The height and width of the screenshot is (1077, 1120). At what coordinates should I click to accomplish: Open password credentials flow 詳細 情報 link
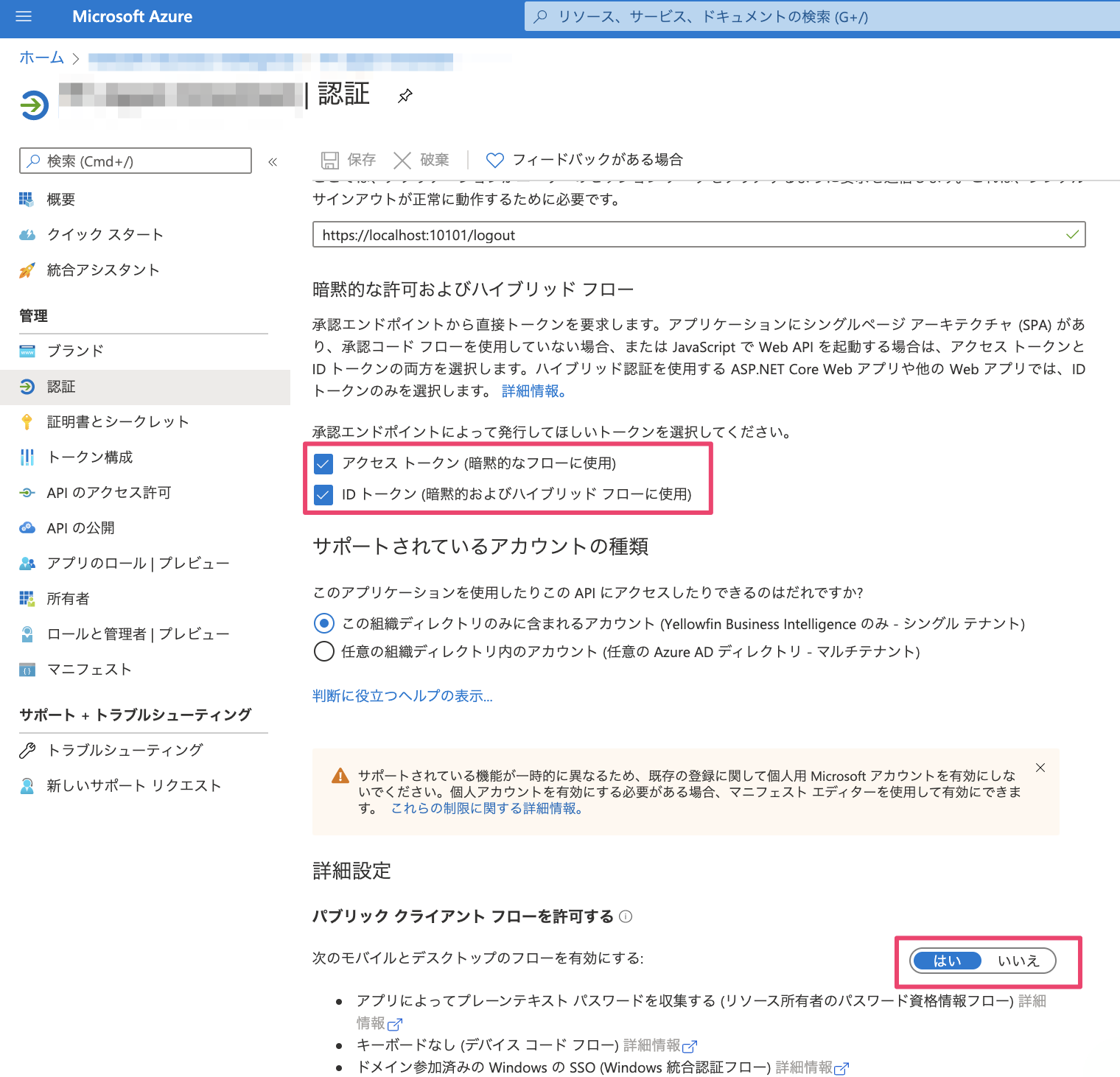coord(379,1023)
